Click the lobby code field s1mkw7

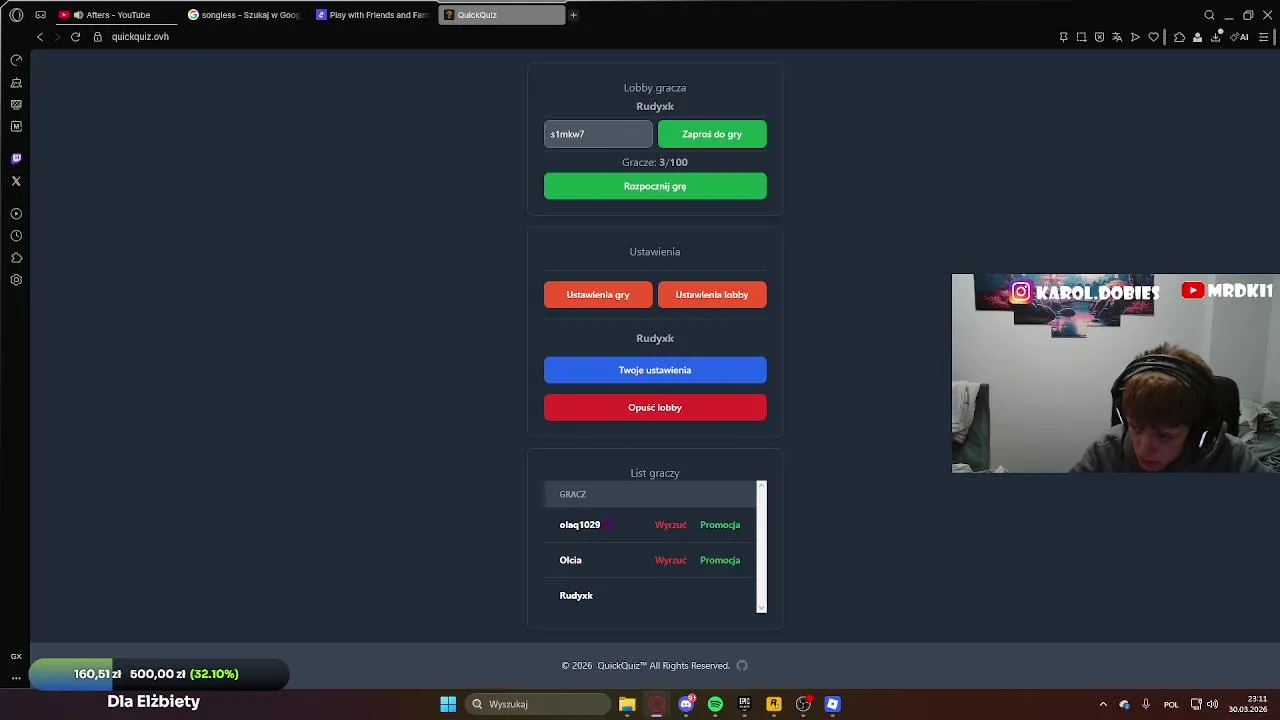click(598, 134)
